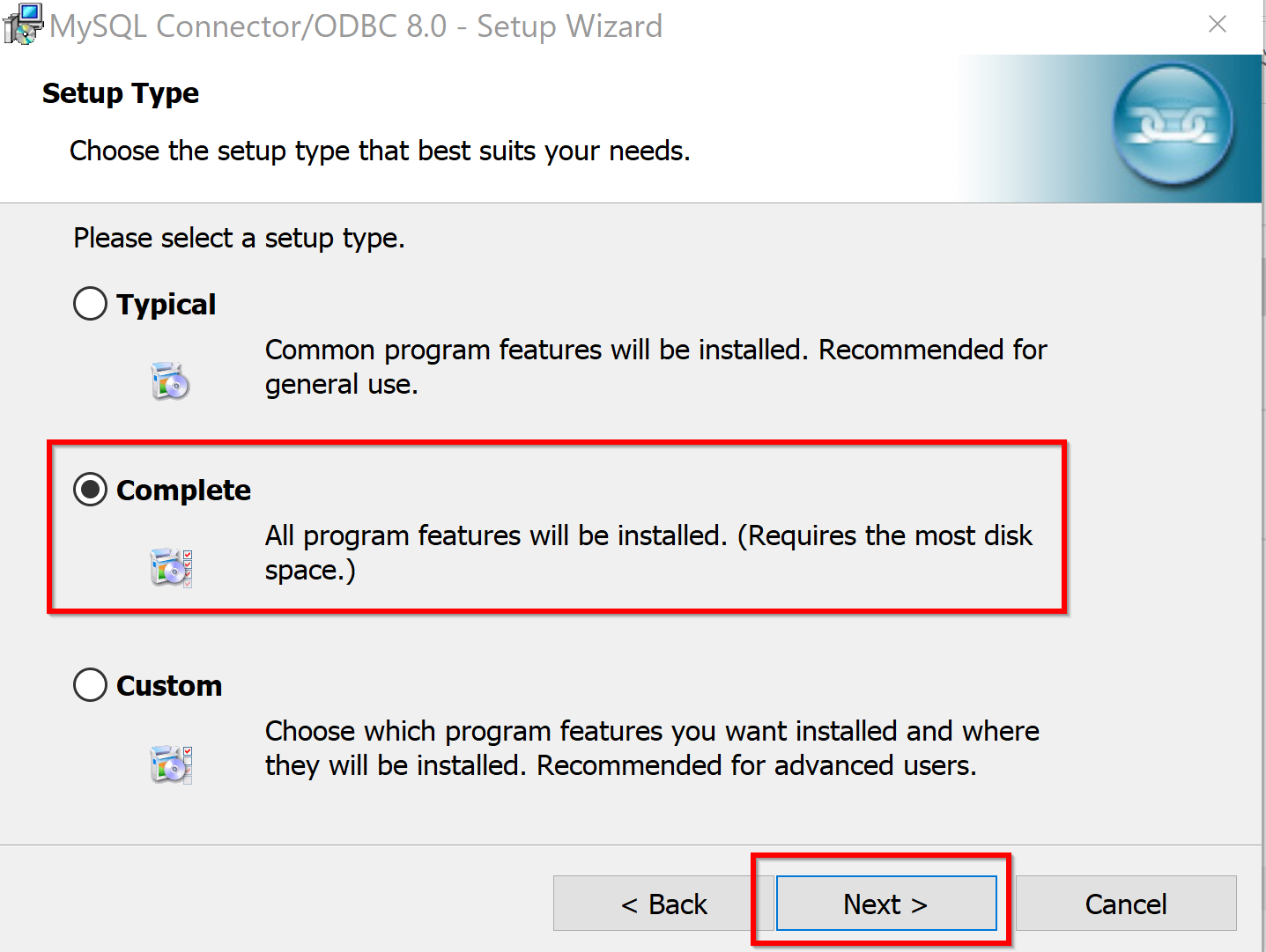Click the bold Complete label text
The height and width of the screenshot is (952, 1266).
(x=183, y=491)
